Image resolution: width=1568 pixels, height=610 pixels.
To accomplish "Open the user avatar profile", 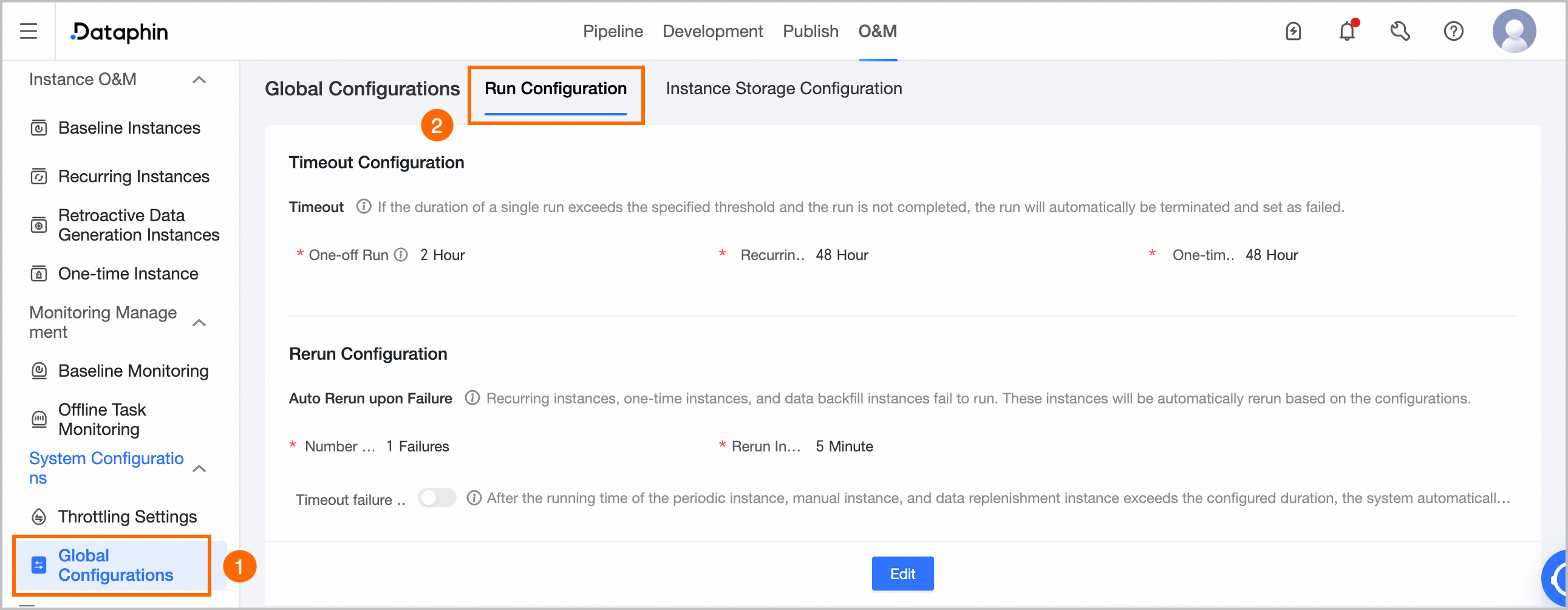I will [x=1514, y=31].
